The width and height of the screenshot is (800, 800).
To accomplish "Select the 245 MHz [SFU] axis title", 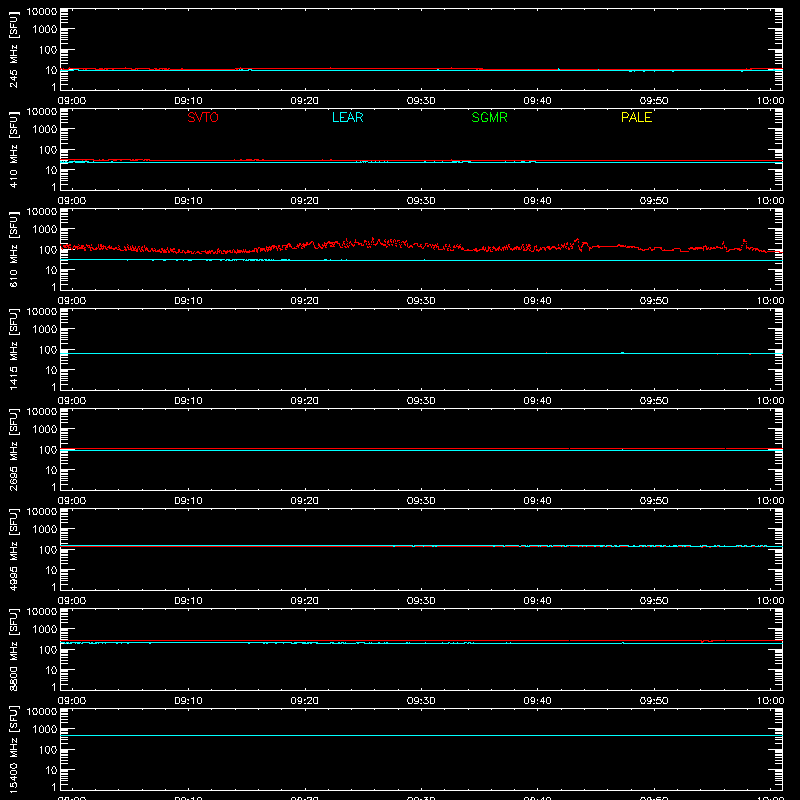I will click(13, 49).
